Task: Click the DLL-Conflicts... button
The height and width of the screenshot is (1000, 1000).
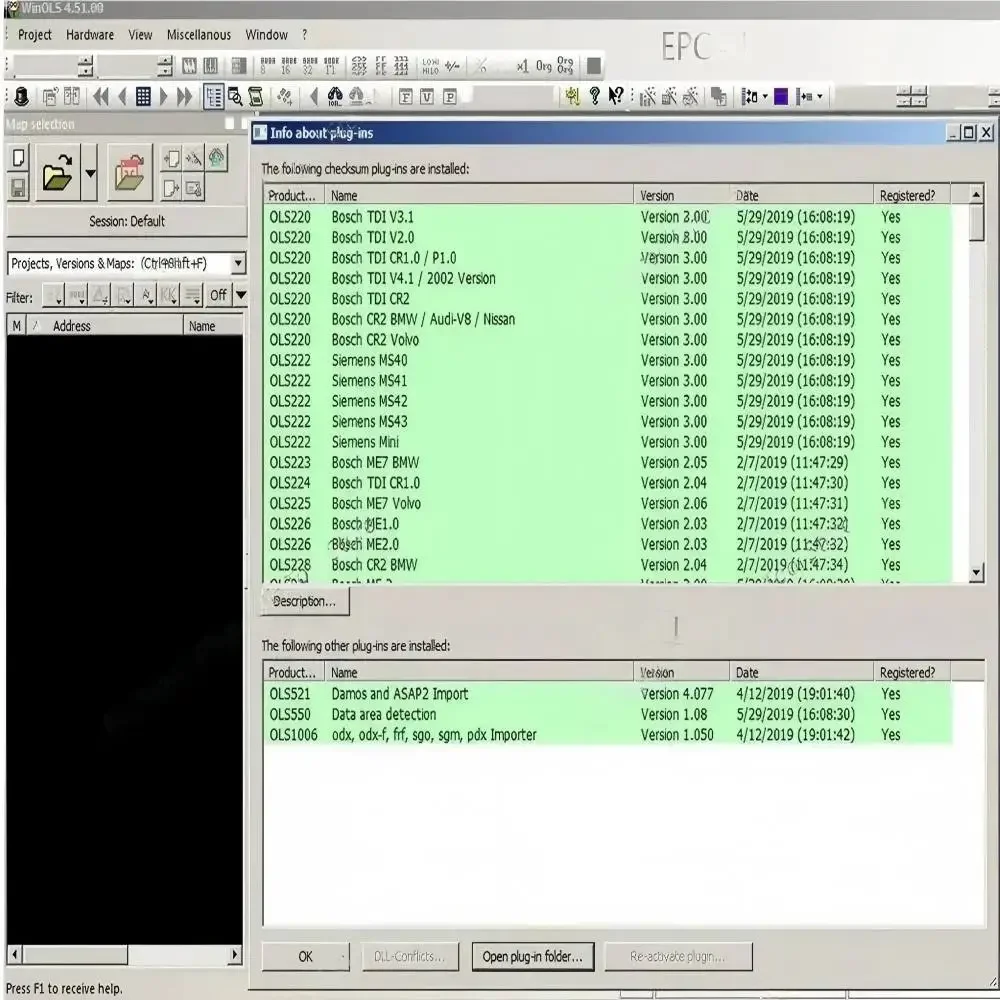Action: pos(409,957)
